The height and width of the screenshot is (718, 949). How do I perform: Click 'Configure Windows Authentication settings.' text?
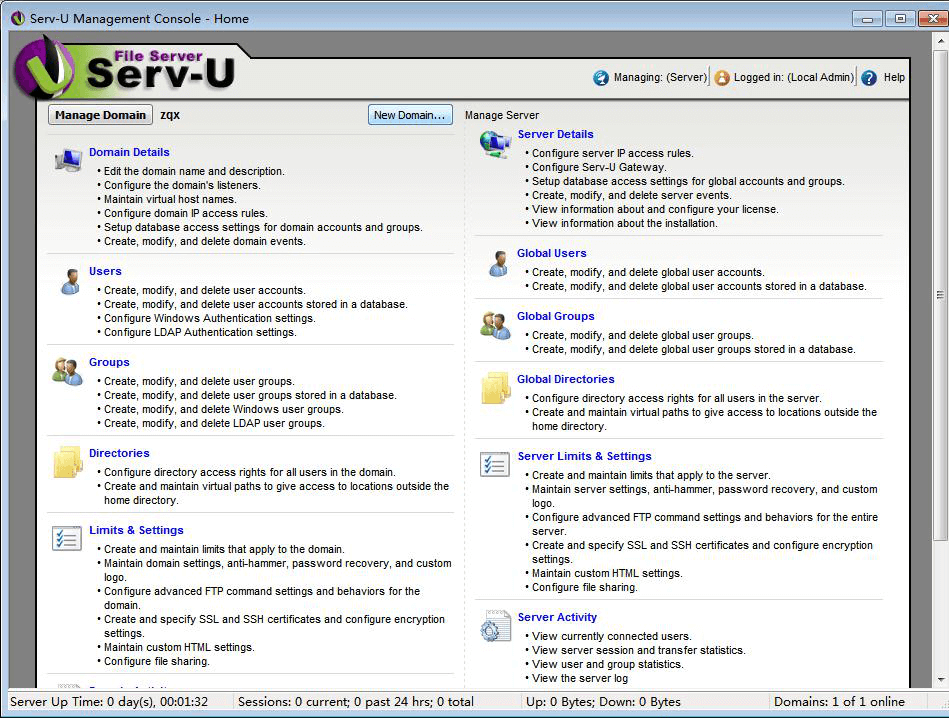pos(210,318)
